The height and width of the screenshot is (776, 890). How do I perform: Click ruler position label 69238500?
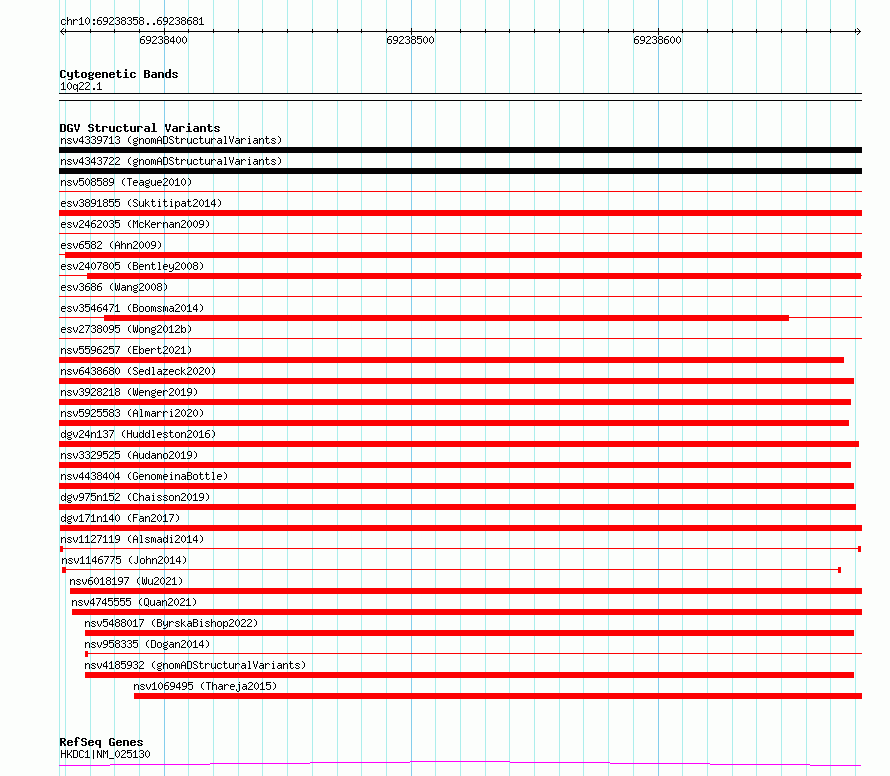click(x=410, y=40)
